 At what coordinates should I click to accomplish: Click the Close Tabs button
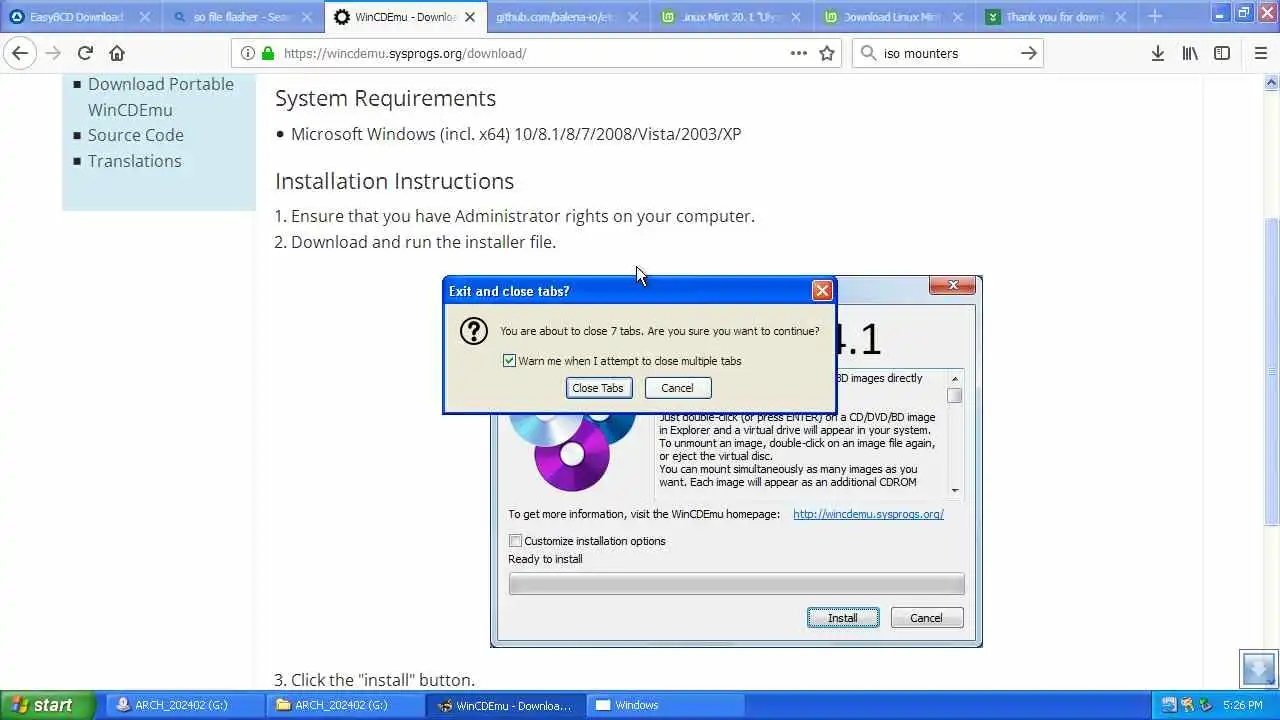[599, 388]
